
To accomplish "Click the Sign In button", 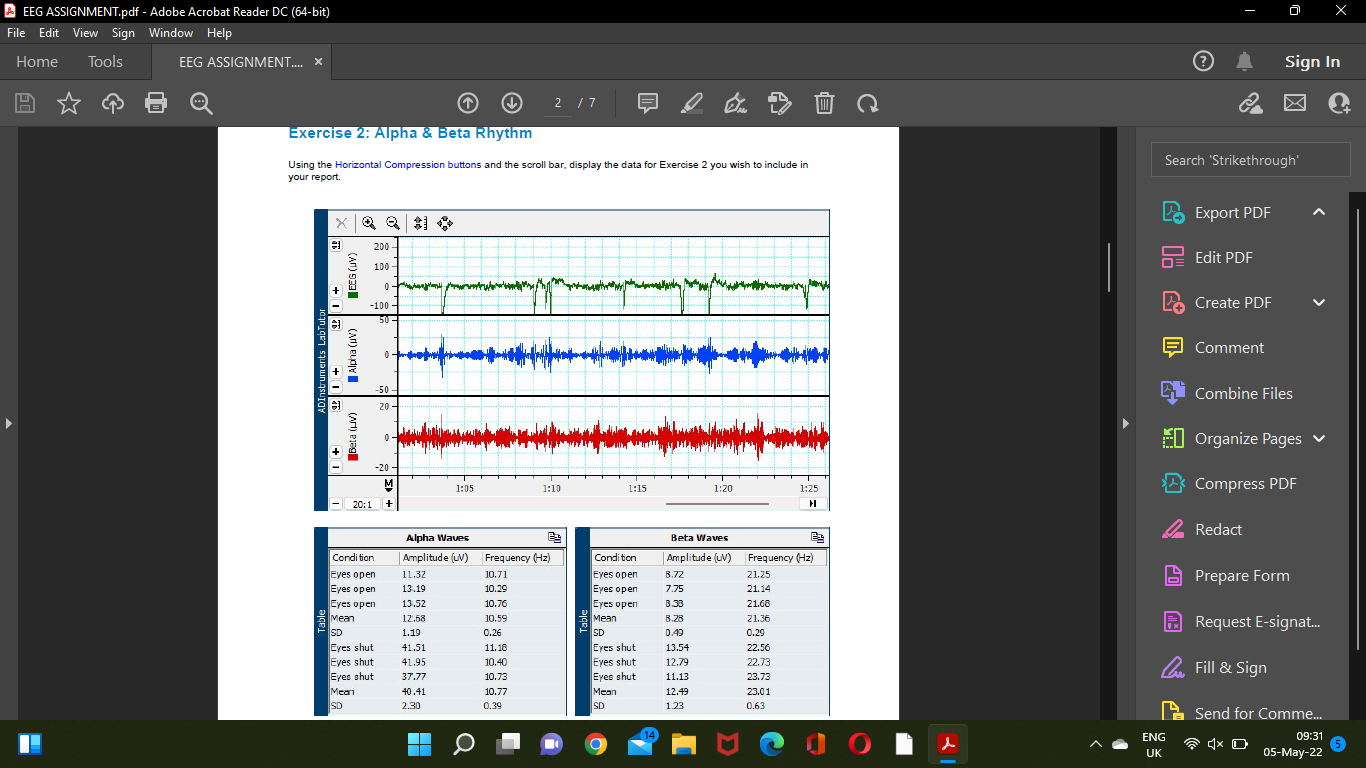I will pyautogui.click(x=1312, y=61).
